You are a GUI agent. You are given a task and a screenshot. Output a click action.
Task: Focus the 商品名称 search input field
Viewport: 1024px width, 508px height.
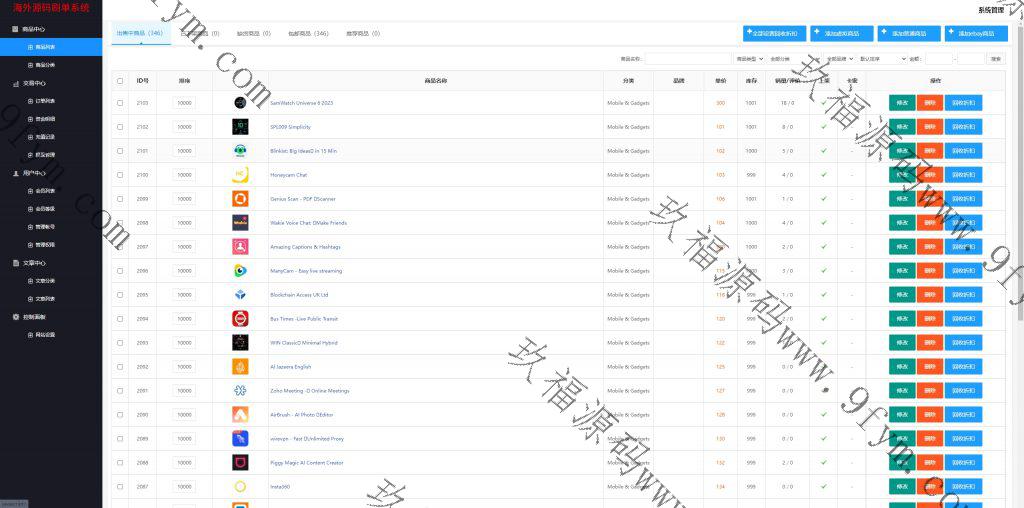687,59
